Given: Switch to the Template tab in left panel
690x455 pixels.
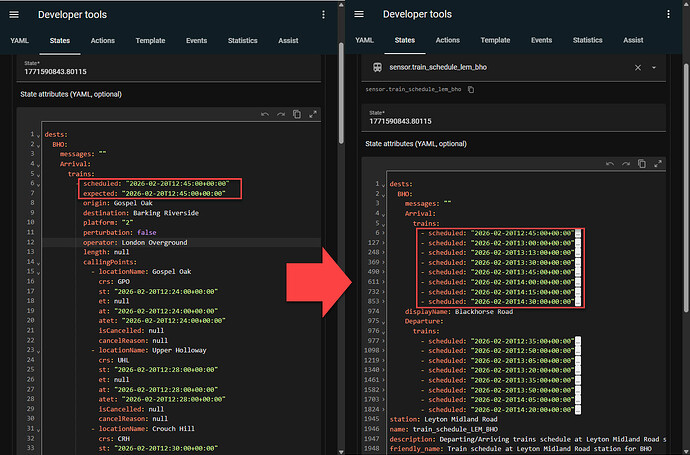Looking at the screenshot, I should tap(151, 40).
